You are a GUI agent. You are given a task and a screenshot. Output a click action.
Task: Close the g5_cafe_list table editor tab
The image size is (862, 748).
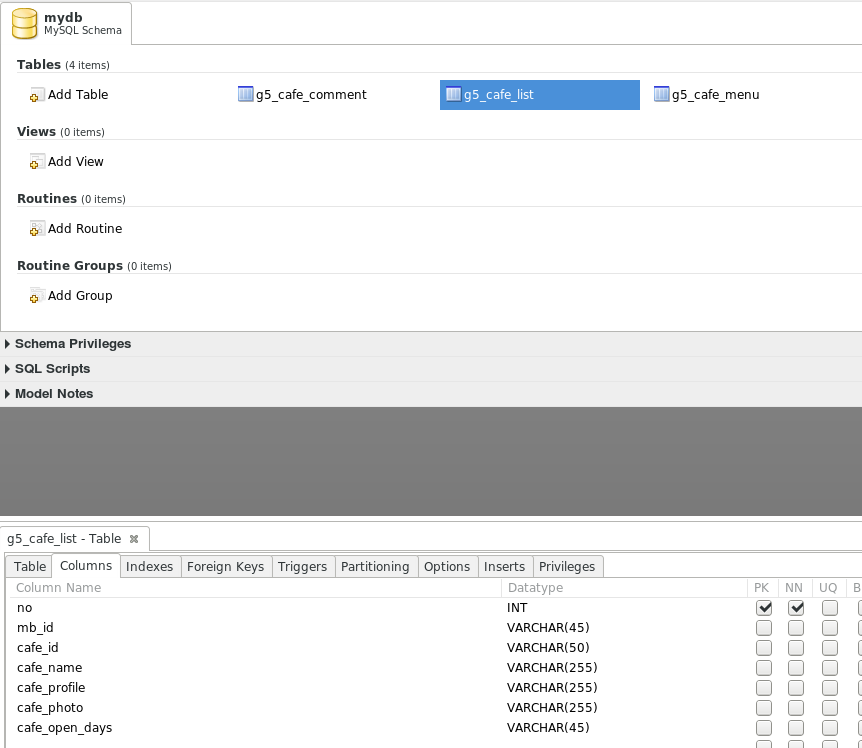point(134,539)
